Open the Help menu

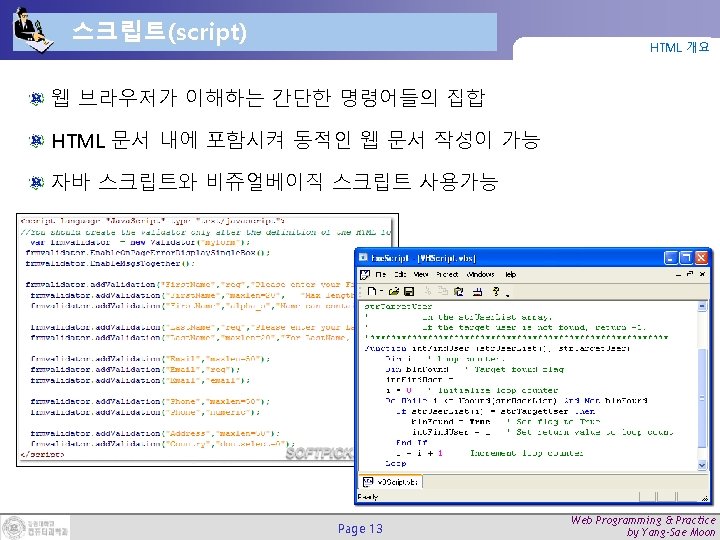coord(510,275)
